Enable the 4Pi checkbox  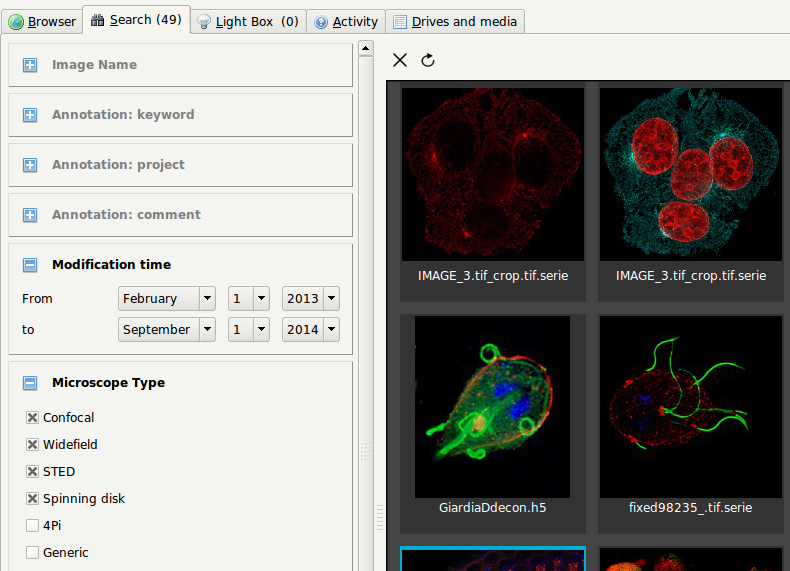pos(32,526)
